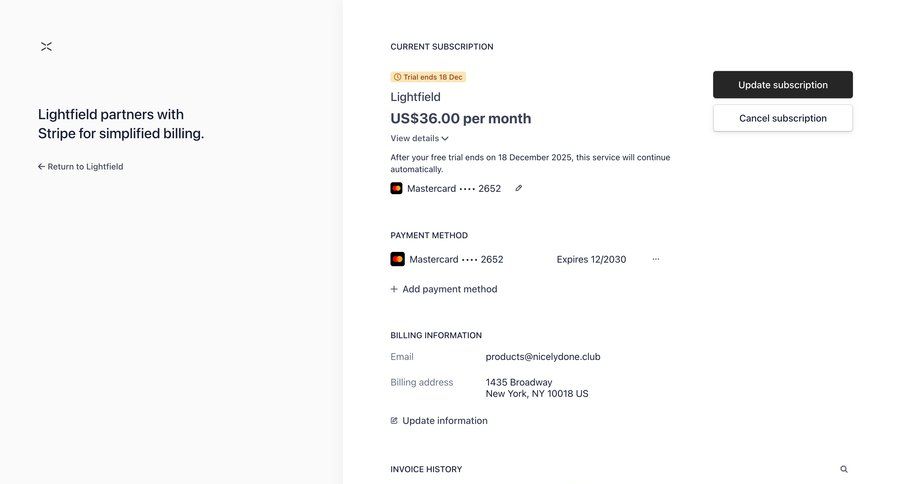The height and width of the screenshot is (484, 900).
Task: Click the pencil icon next to Mastercard 2652
Action: pyautogui.click(x=518, y=188)
